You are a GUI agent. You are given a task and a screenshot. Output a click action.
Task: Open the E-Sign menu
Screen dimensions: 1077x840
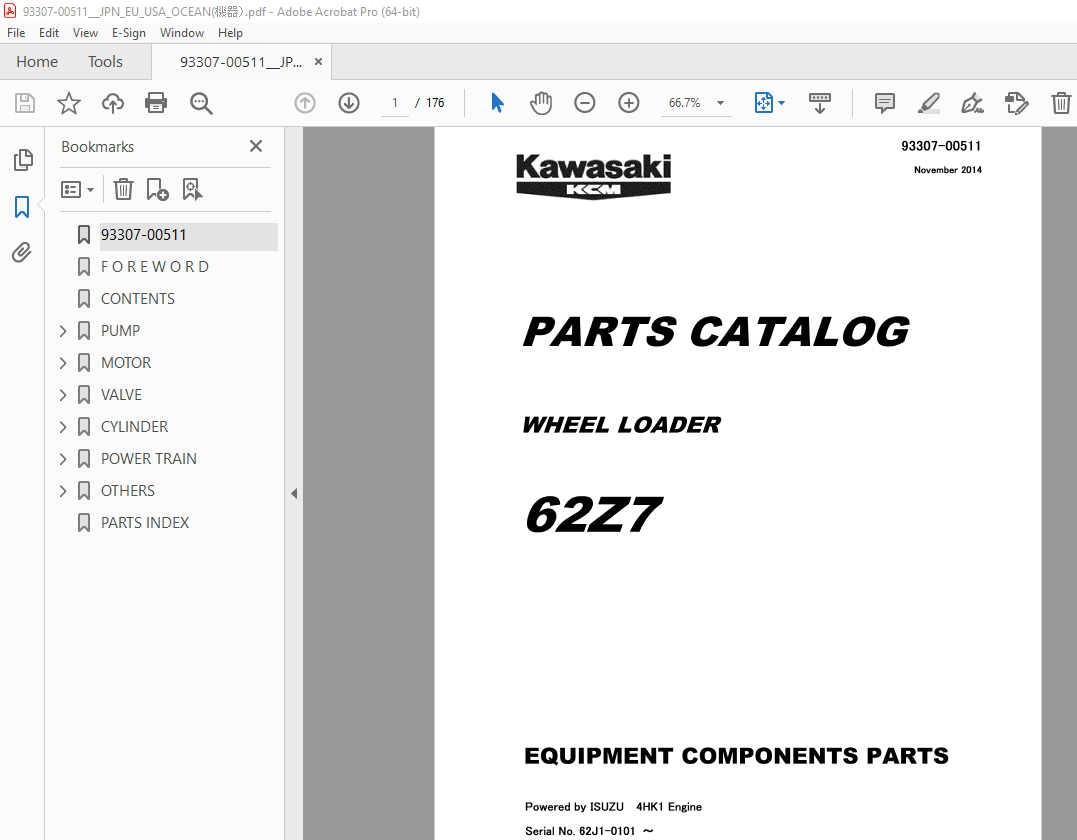(129, 33)
